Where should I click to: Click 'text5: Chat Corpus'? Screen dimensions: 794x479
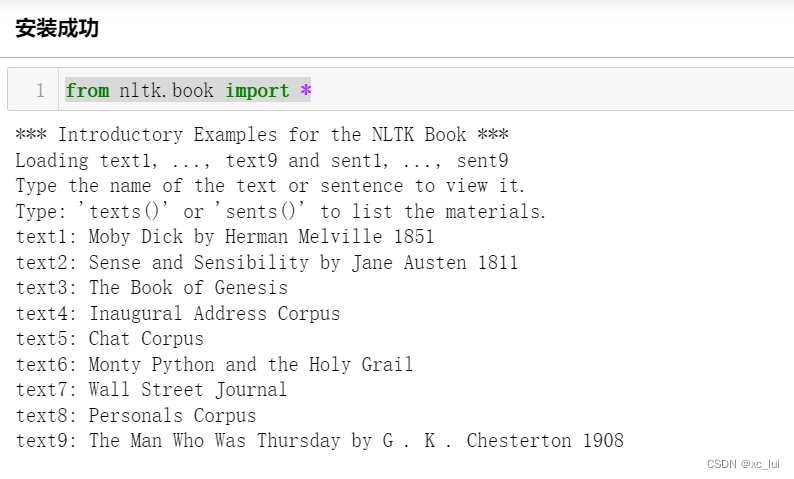pos(109,339)
